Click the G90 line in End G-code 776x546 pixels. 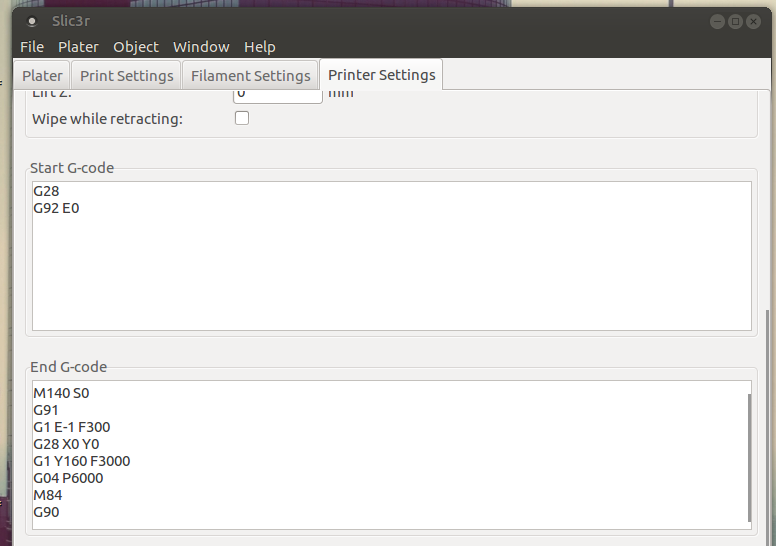(x=46, y=512)
